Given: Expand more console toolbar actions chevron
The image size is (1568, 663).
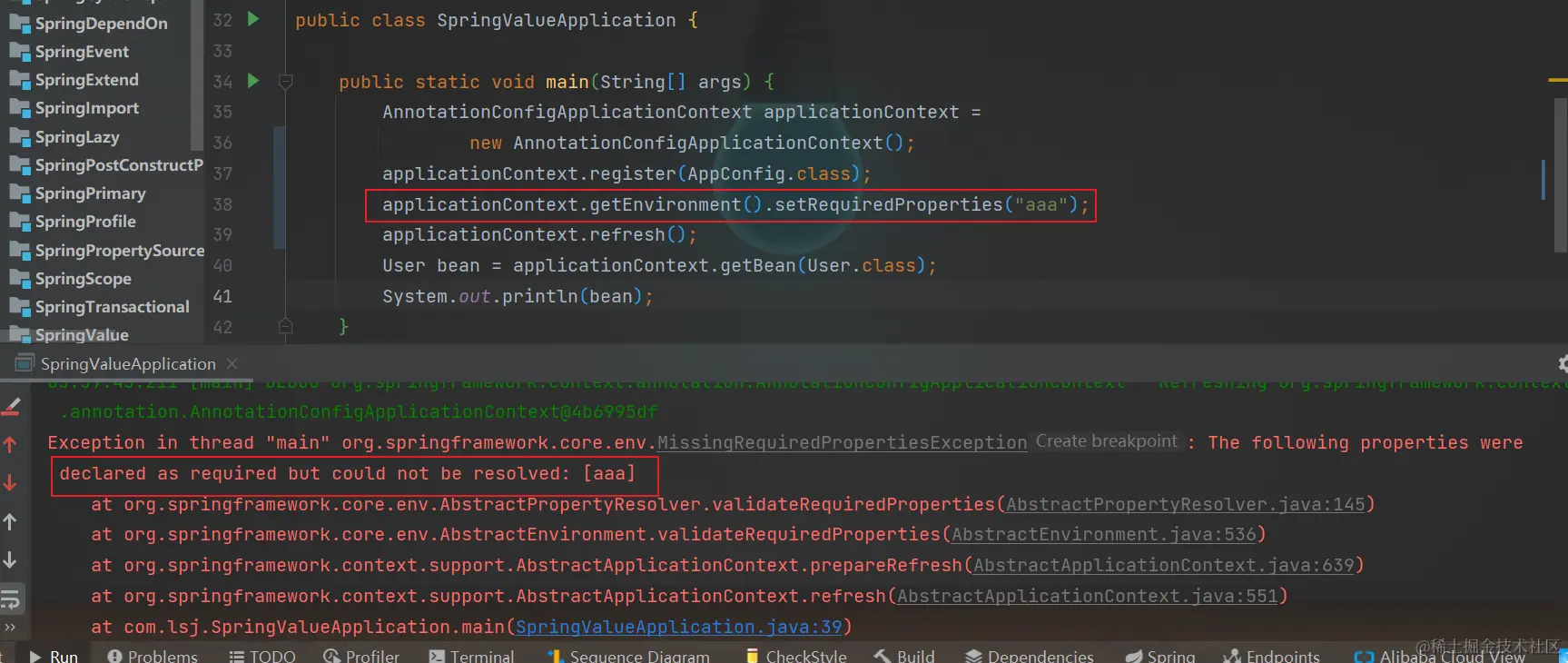Looking at the screenshot, I should click(x=10, y=627).
